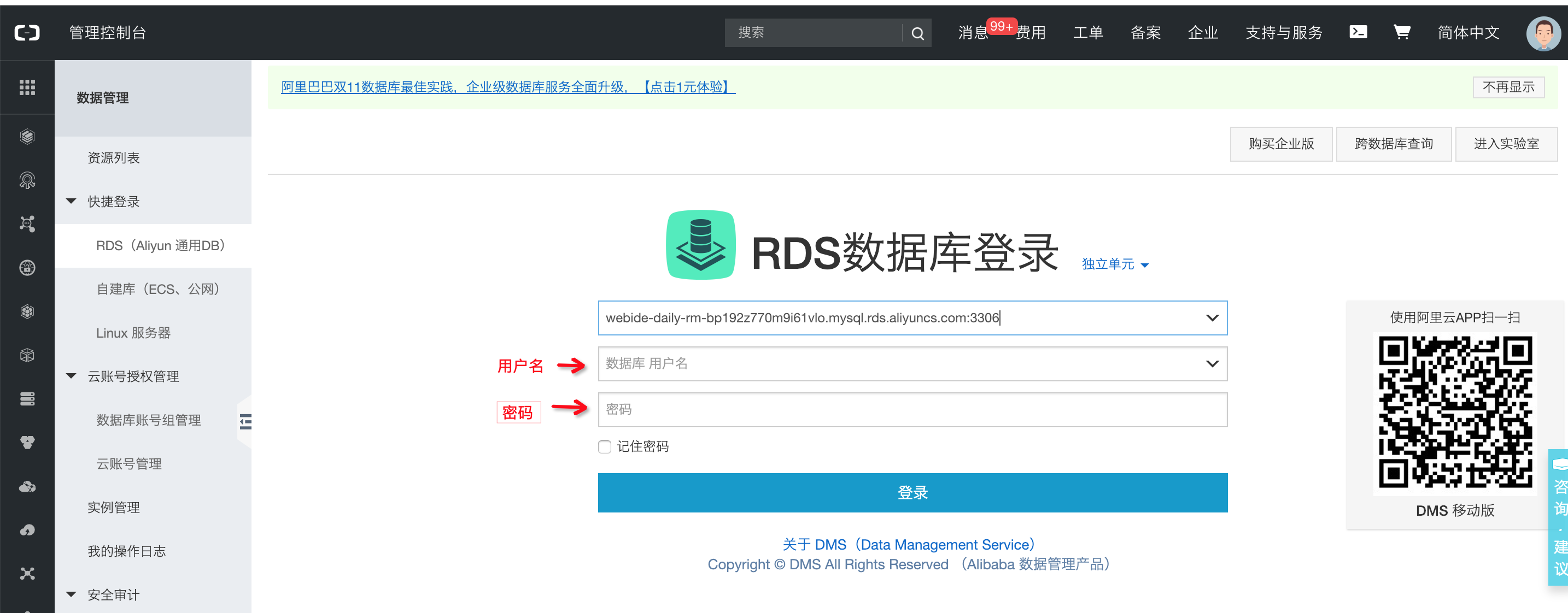The image size is (1568, 613).
Task: Open the 阿里巴巴双11 promotion link
Action: [x=508, y=87]
